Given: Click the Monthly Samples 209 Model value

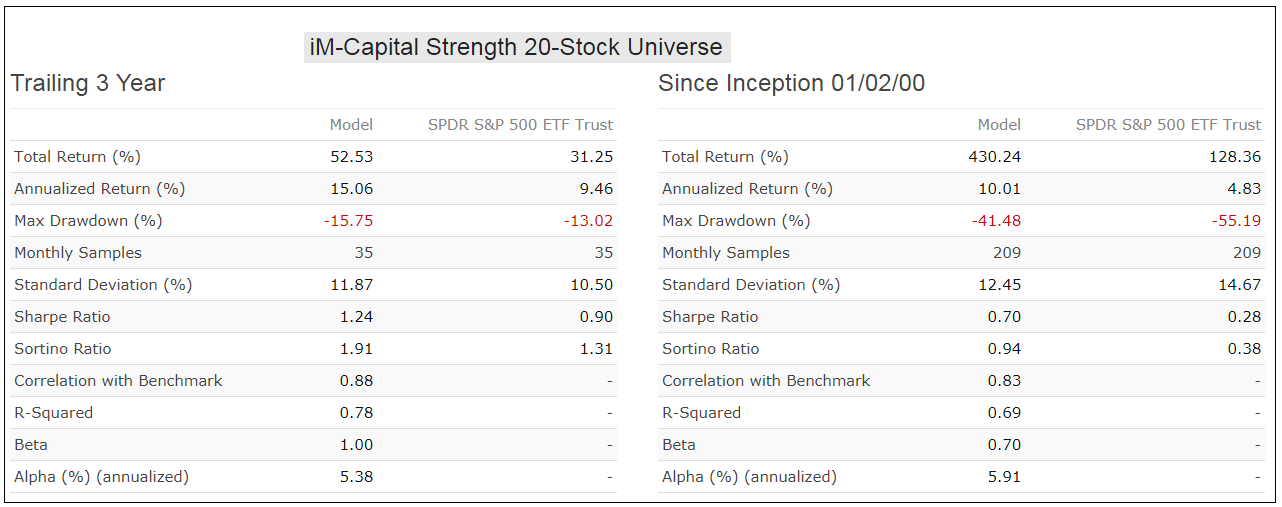Looking at the screenshot, I should point(1006,253).
